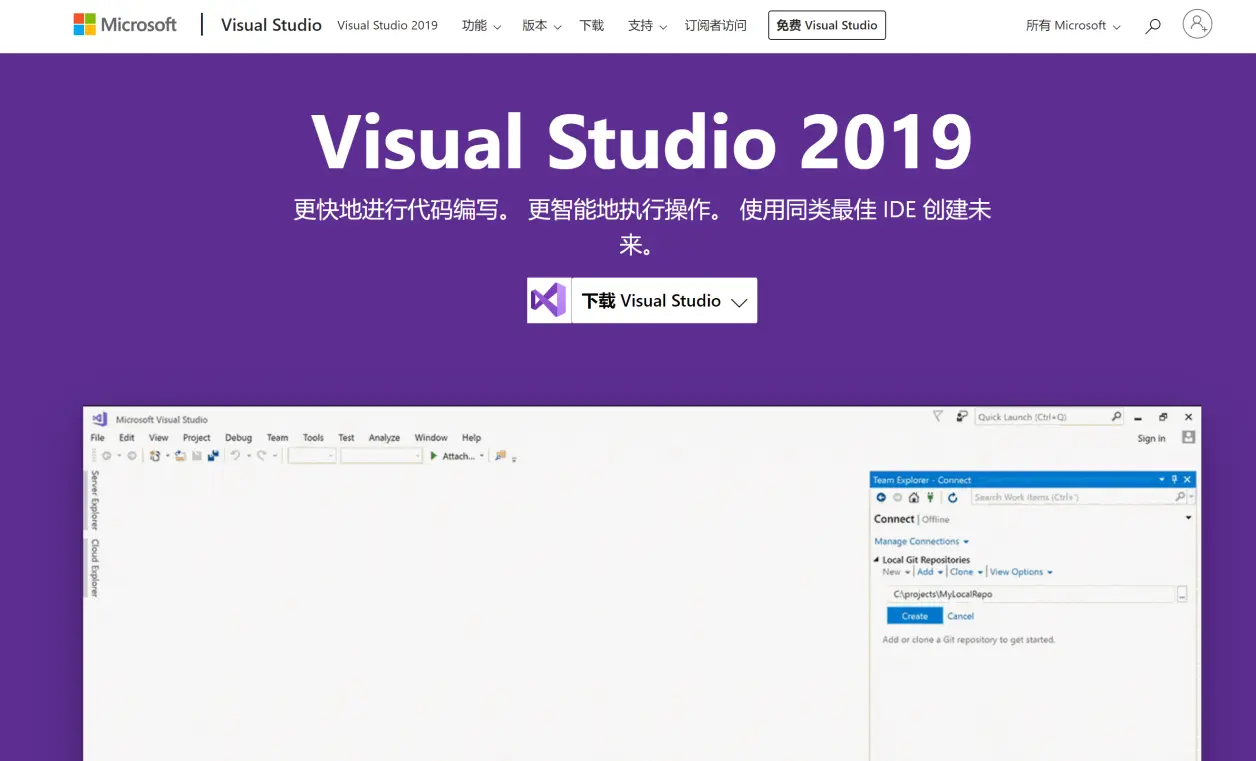Viewport: 1256px width, 761px height.
Task: Click the Find in Files toolbar icon
Action: [500, 455]
